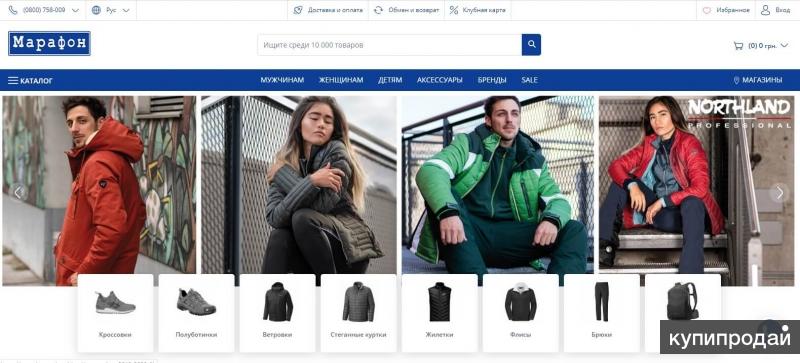The image size is (800, 363).
Task: Click the Марафон logo
Action: pos(49,43)
